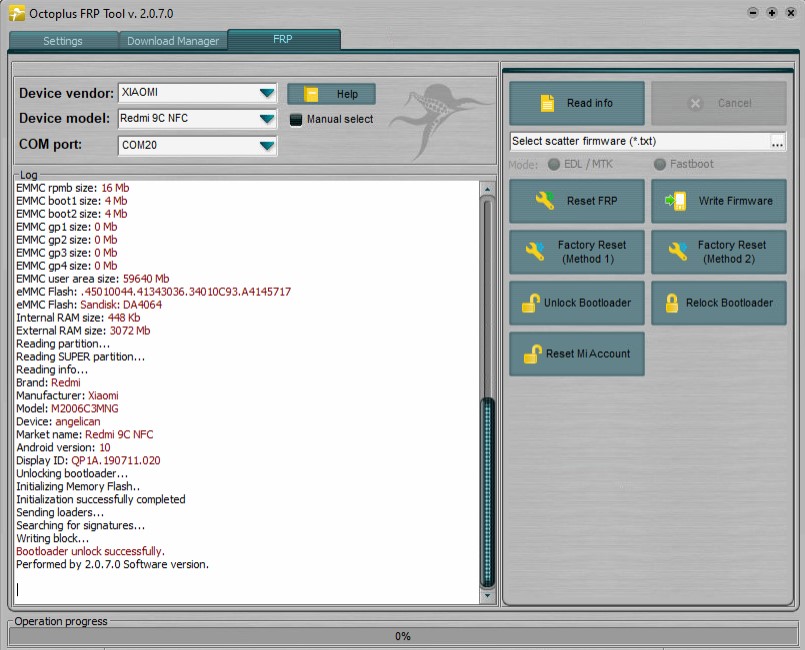Click log value 'angelican'
Viewport: 805px width, 650px height.
coord(78,422)
